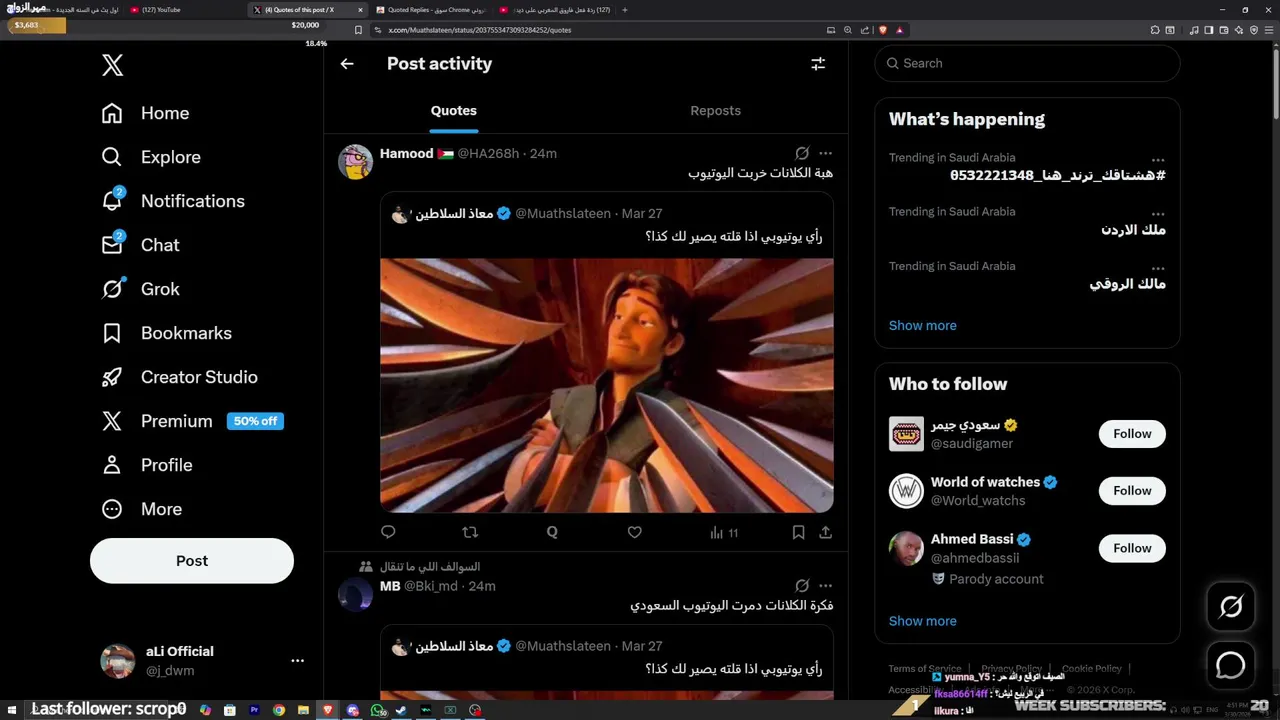Open the more options on Hamood's post
The height and width of the screenshot is (720, 1280).
(x=825, y=153)
